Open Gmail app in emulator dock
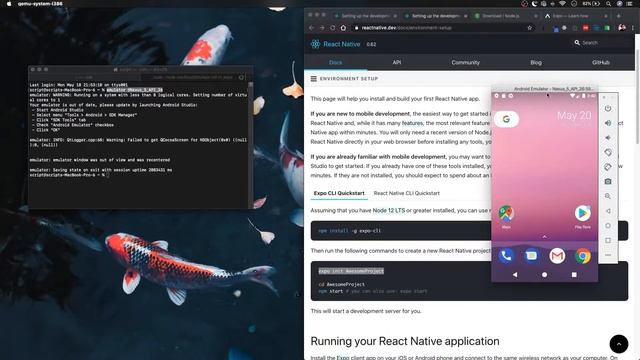Viewport: 640px width, 360px height. click(557, 256)
